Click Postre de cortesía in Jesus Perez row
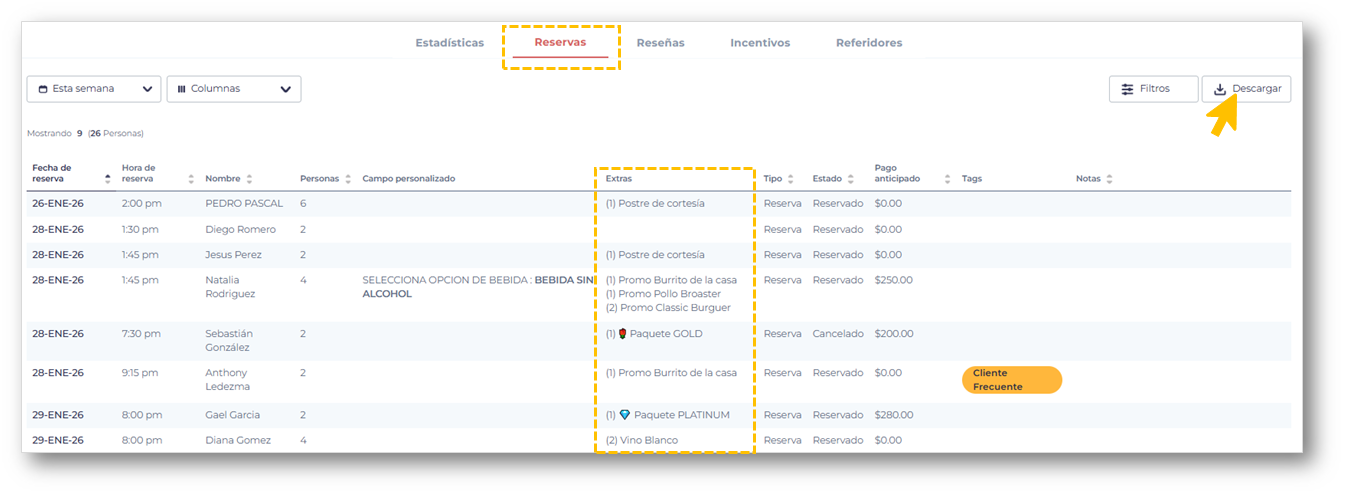The height and width of the screenshot is (495, 1345). click(655, 254)
